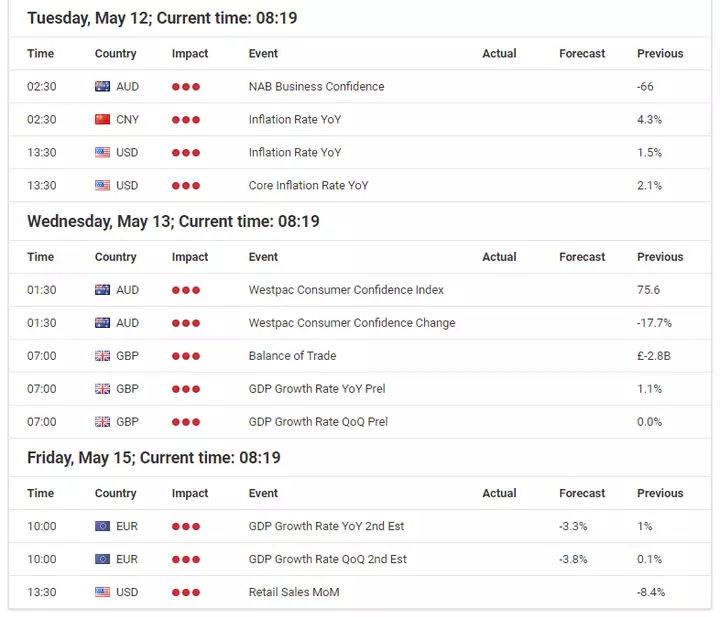
Task: Click the Australian flag beside NAB Business Confidence
Action: 102,86
